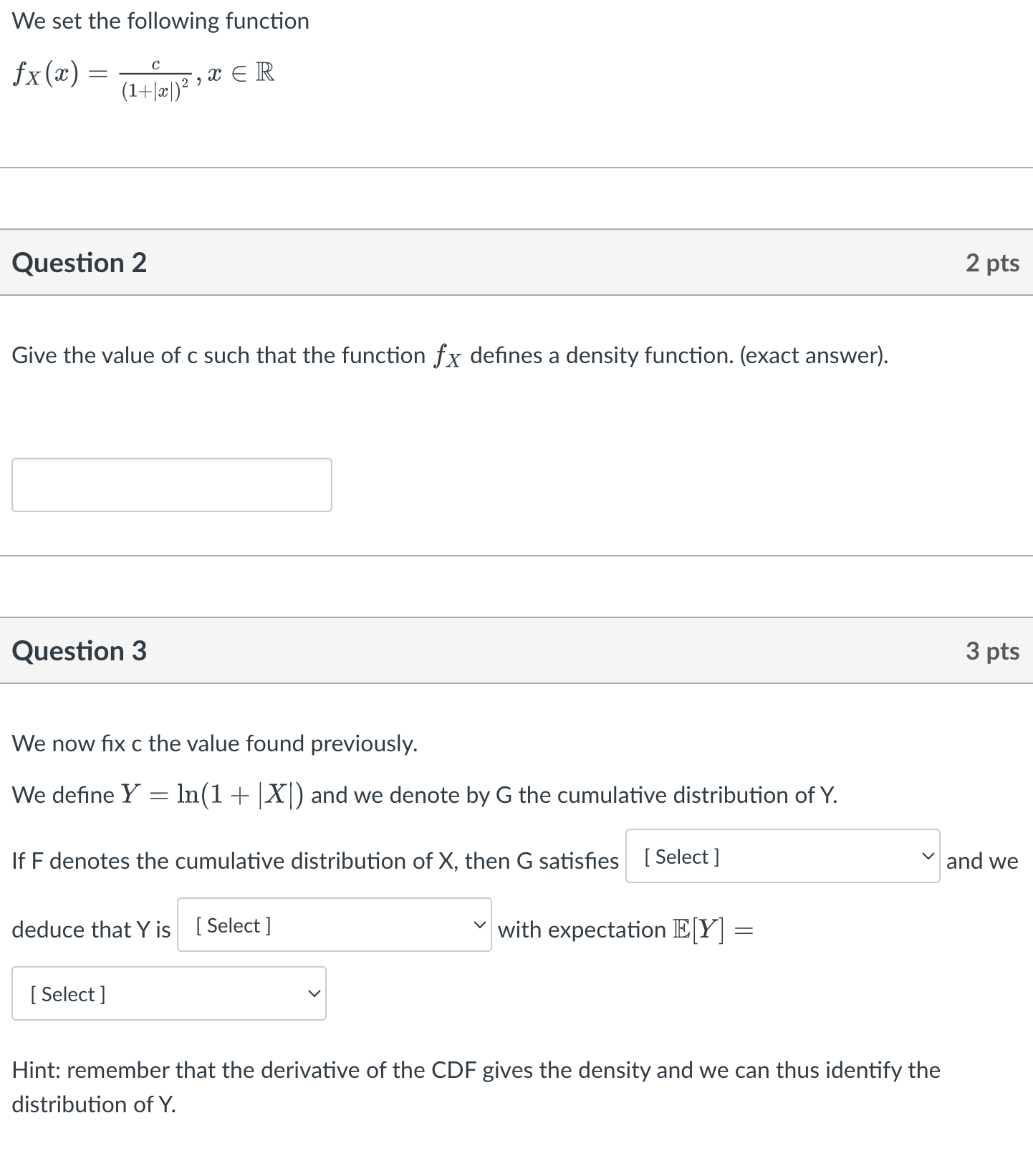This screenshot has height=1176, width=1033.
Task: Click the Question 2 answer input box
Action: point(172,485)
